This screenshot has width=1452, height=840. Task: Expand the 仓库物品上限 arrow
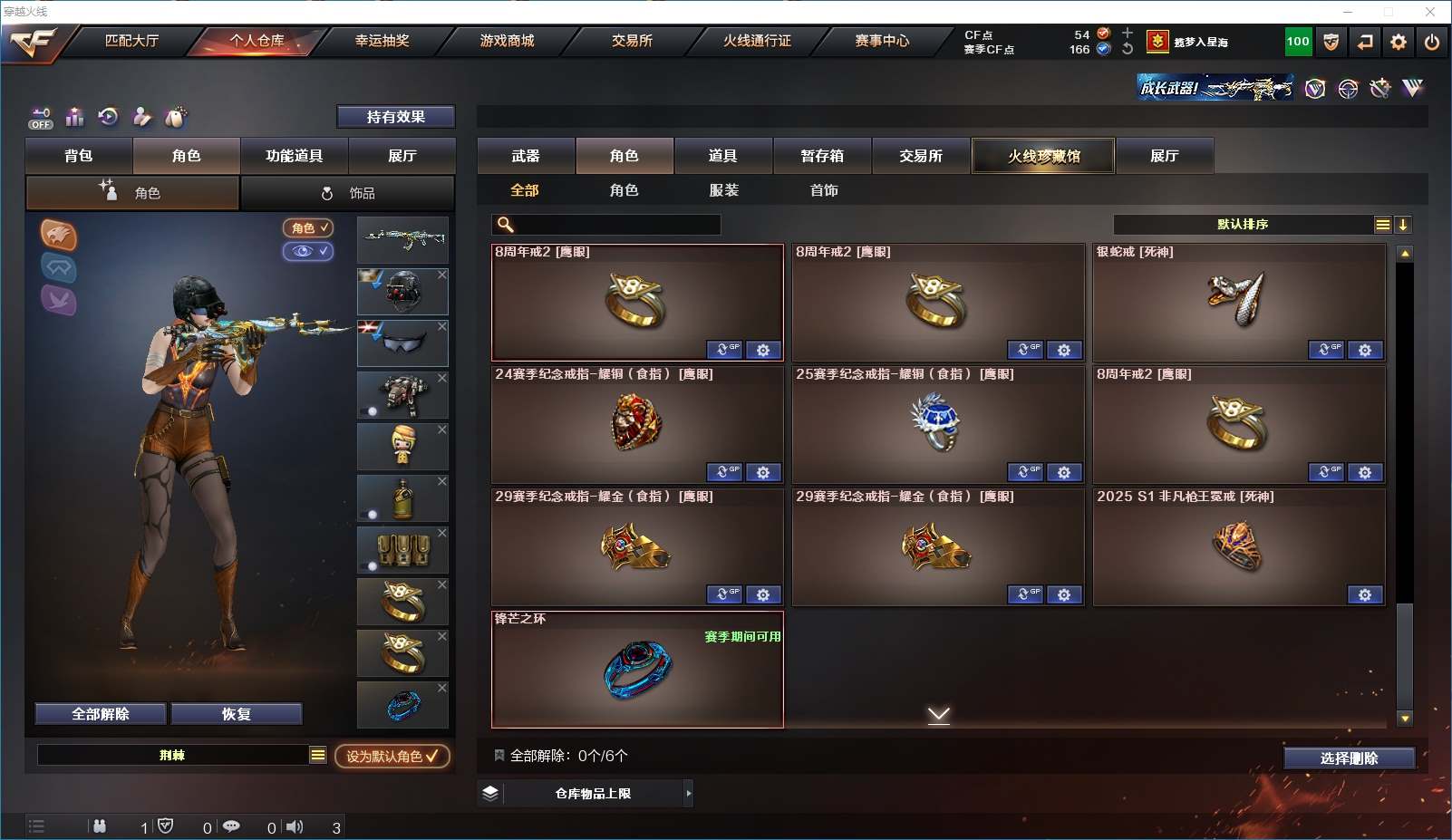click(x=689, y=794)
